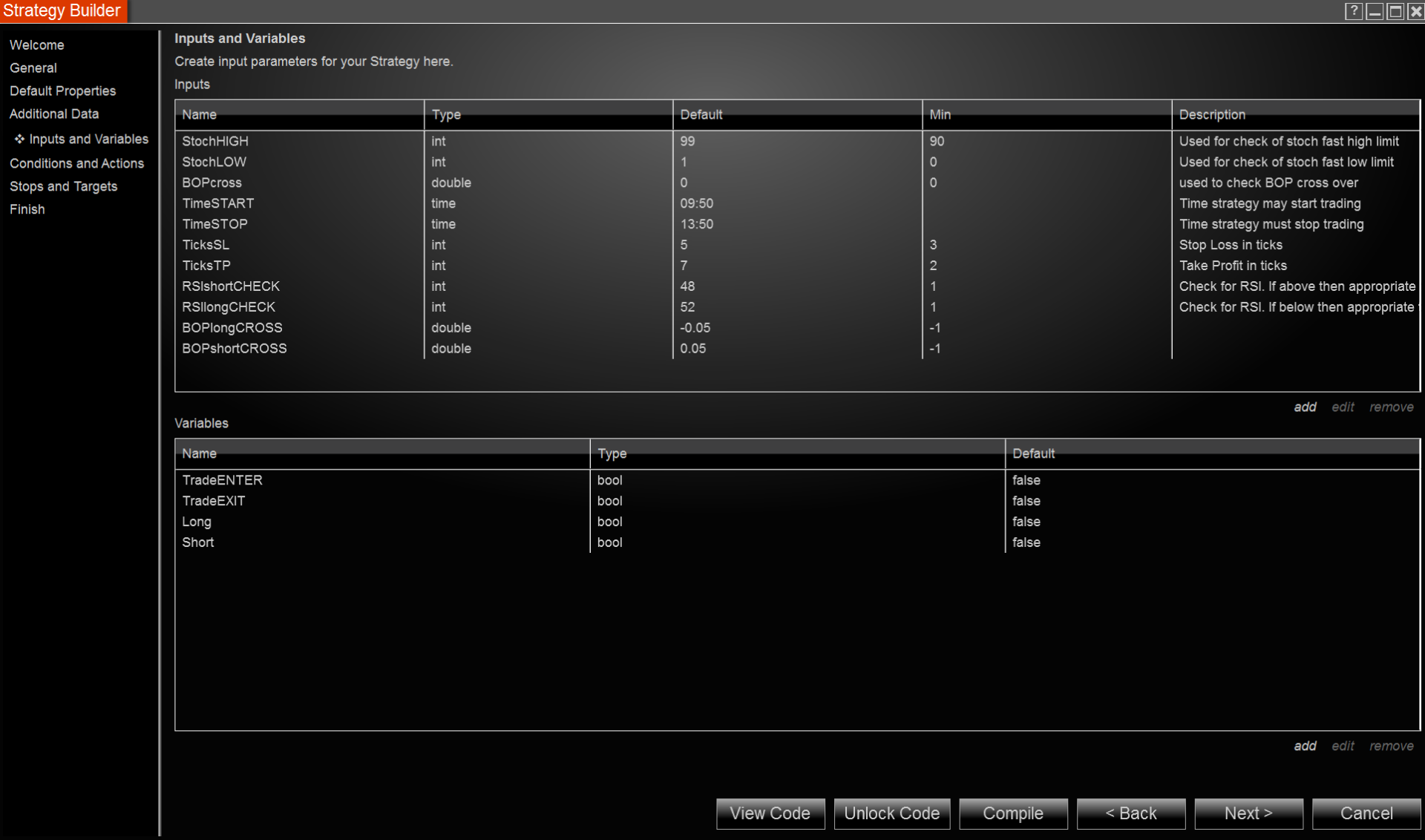Click remove link under Inputs table
The height and width of the screenshot is (840, 1425).
(1391, 407)
